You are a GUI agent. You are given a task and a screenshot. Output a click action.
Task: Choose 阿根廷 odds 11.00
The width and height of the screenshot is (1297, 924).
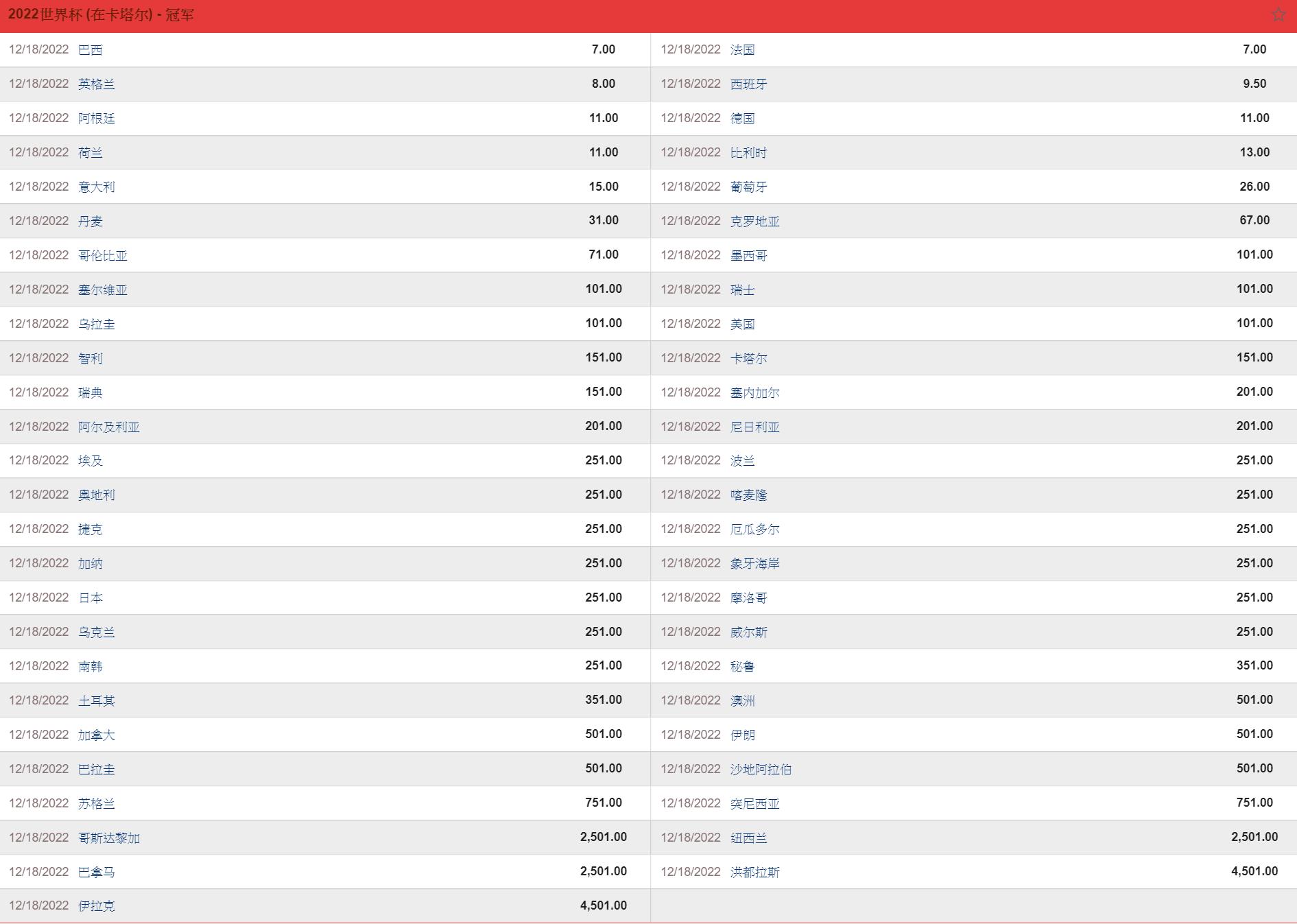(x=604, y=118)
